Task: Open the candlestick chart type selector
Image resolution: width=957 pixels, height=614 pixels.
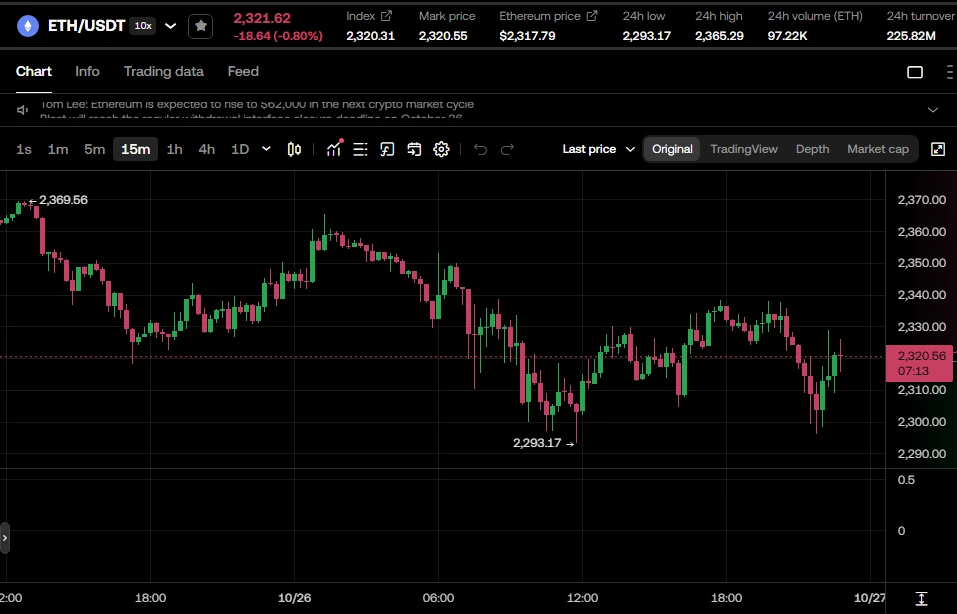Action: [x=294, y=150]
